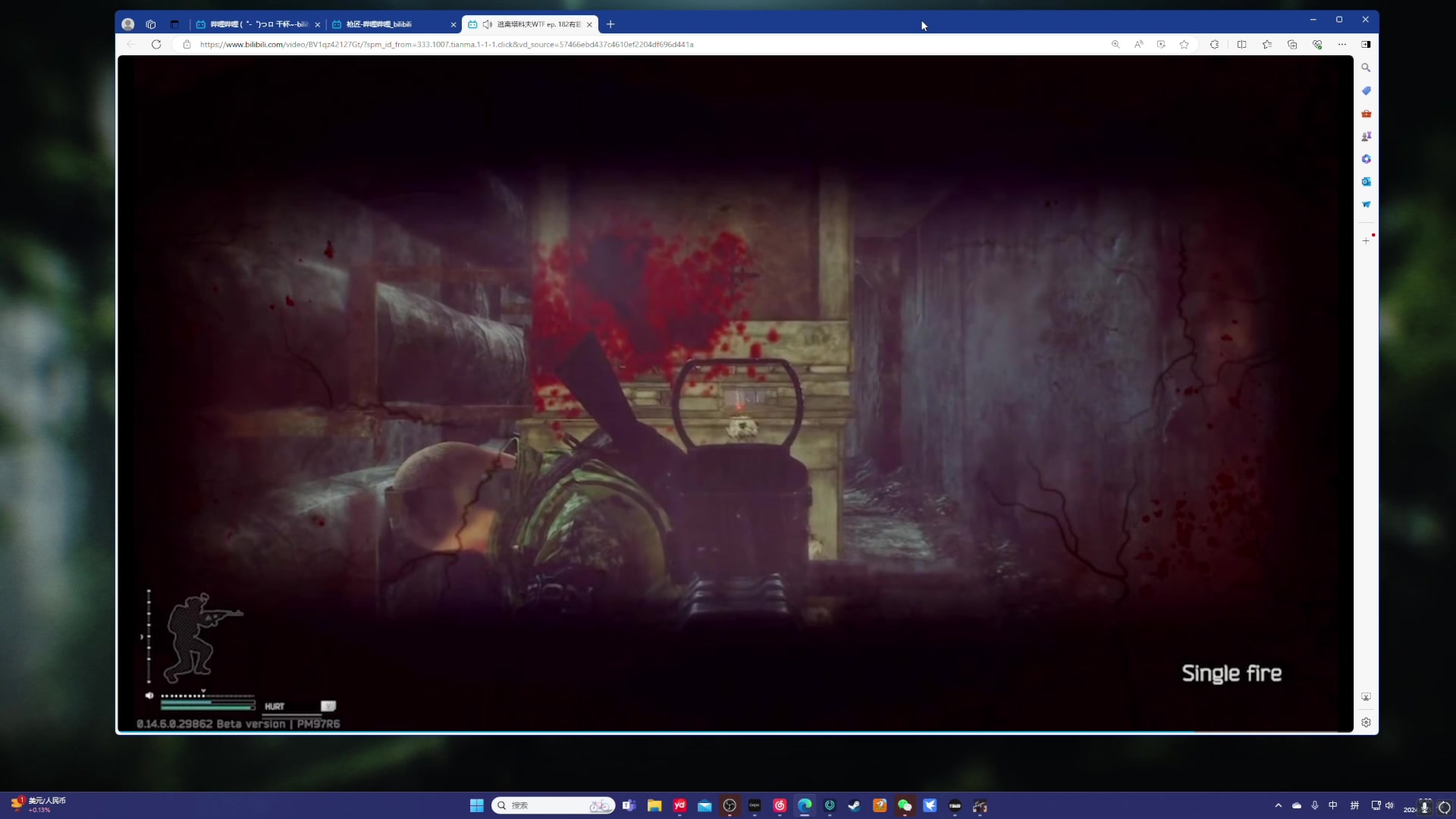Click the taskbar search box
This screenshot has width=1456, height=819.
click(553, 805)
